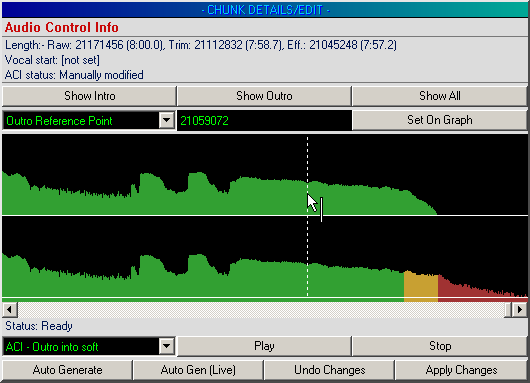Image resolution: width=530 pixels, height=383 pixels.
Task: Open the Outro Reference Point dropdown arrow
Action: click(167, 120)
